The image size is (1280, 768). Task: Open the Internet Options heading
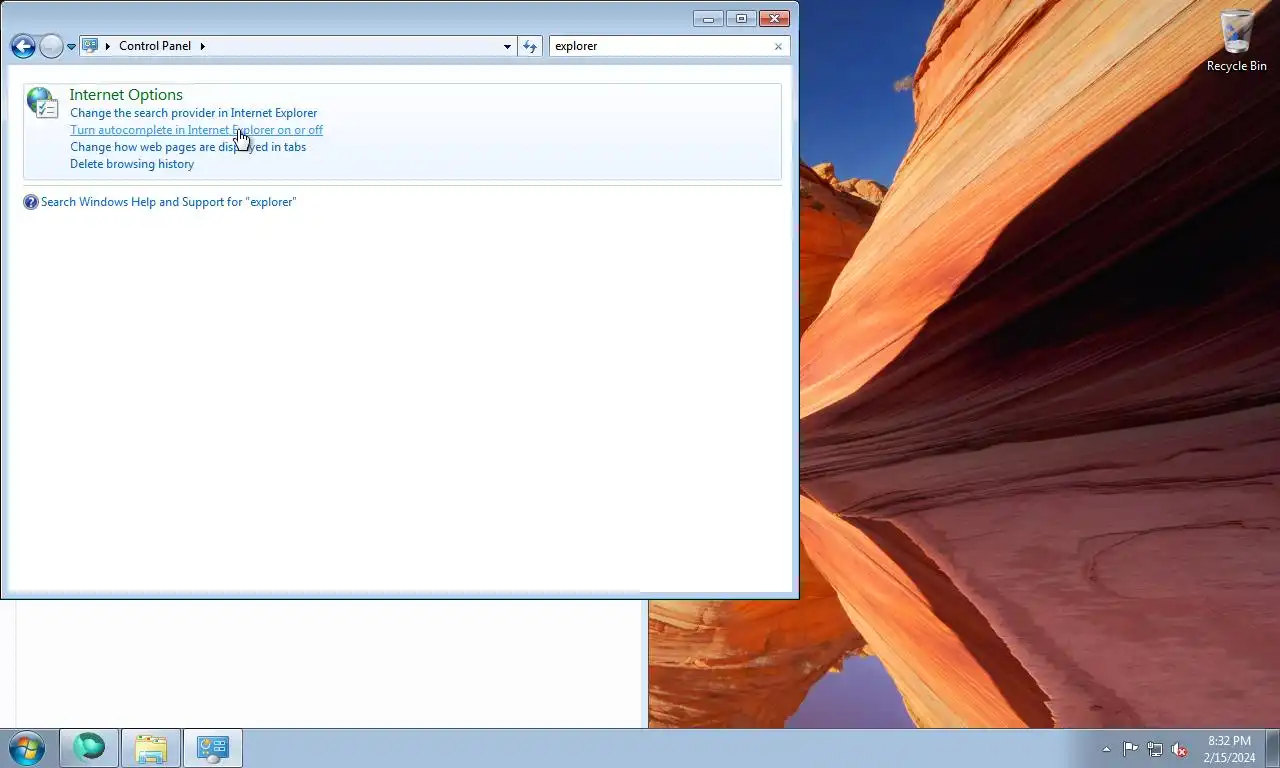coord(126,94)
